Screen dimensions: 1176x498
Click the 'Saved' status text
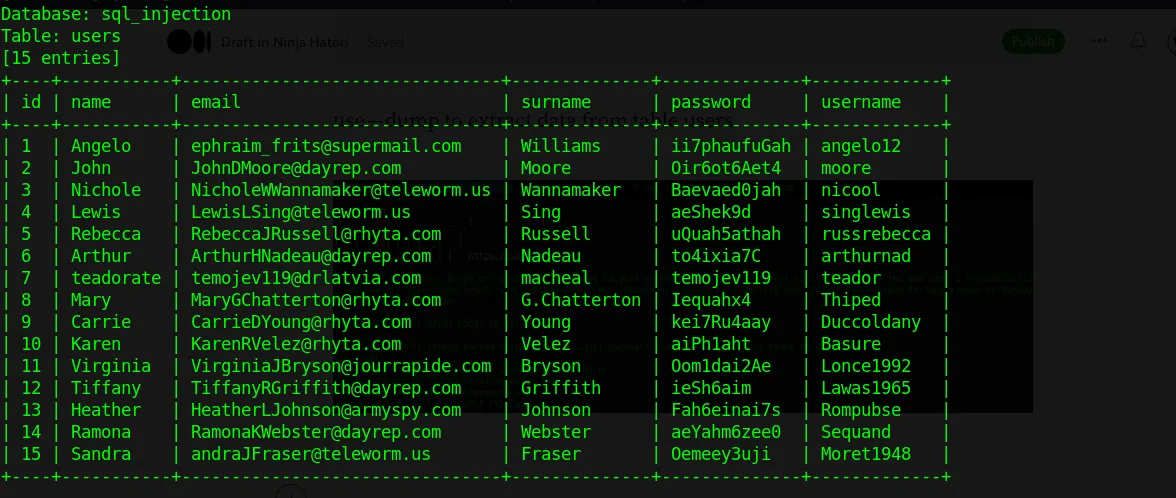coord(385,42)
